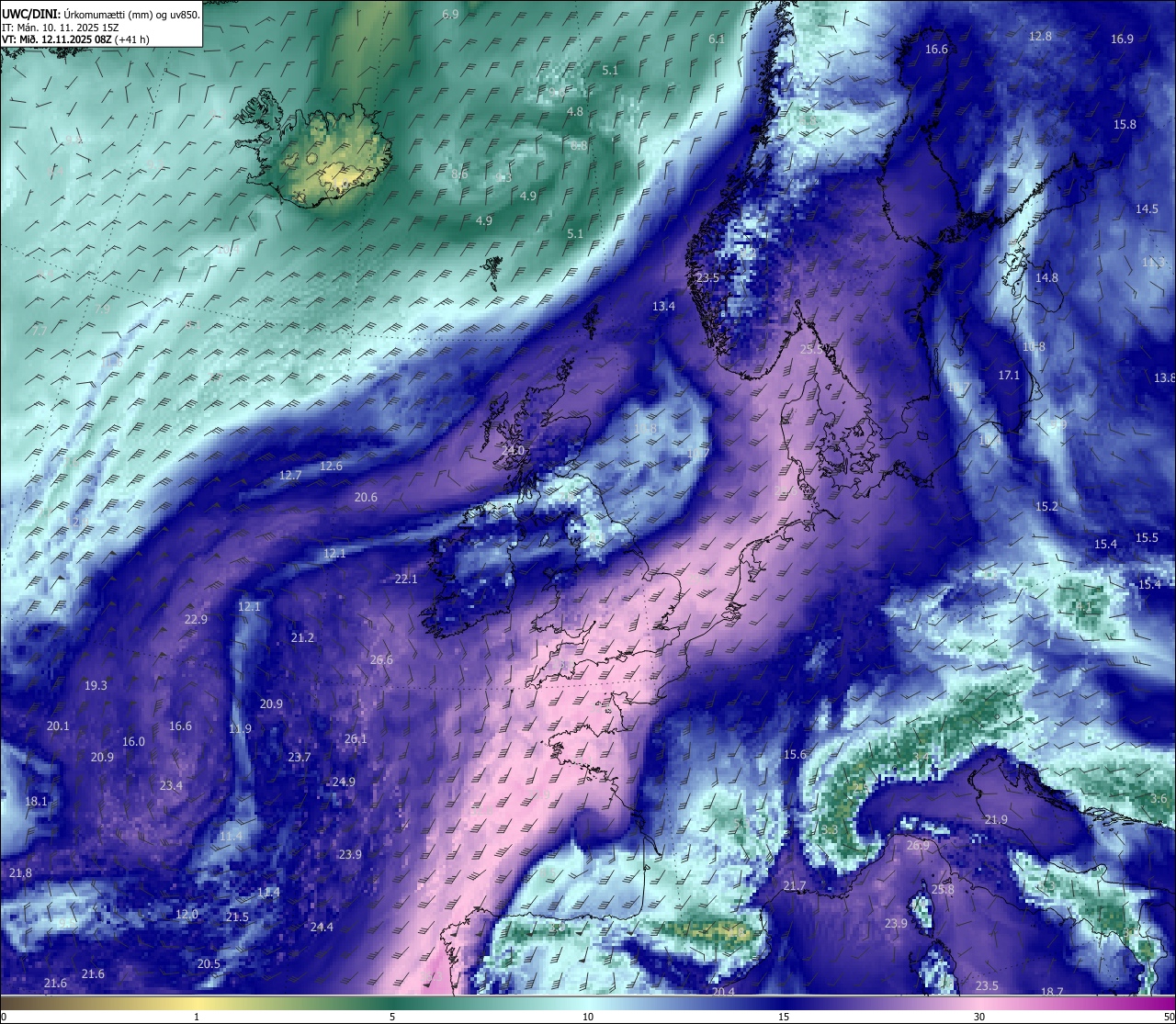The width and height of the screenshot is (1176, 1024).
Task: Click the 20.6 value label
Action: [366, 498]
